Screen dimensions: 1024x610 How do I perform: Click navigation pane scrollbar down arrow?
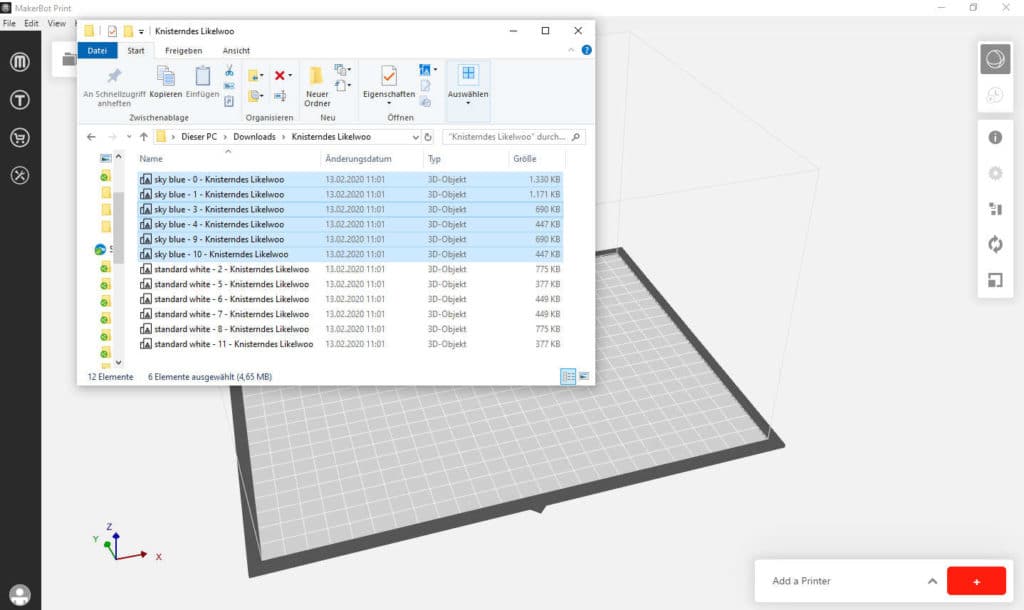coord(118,362)
